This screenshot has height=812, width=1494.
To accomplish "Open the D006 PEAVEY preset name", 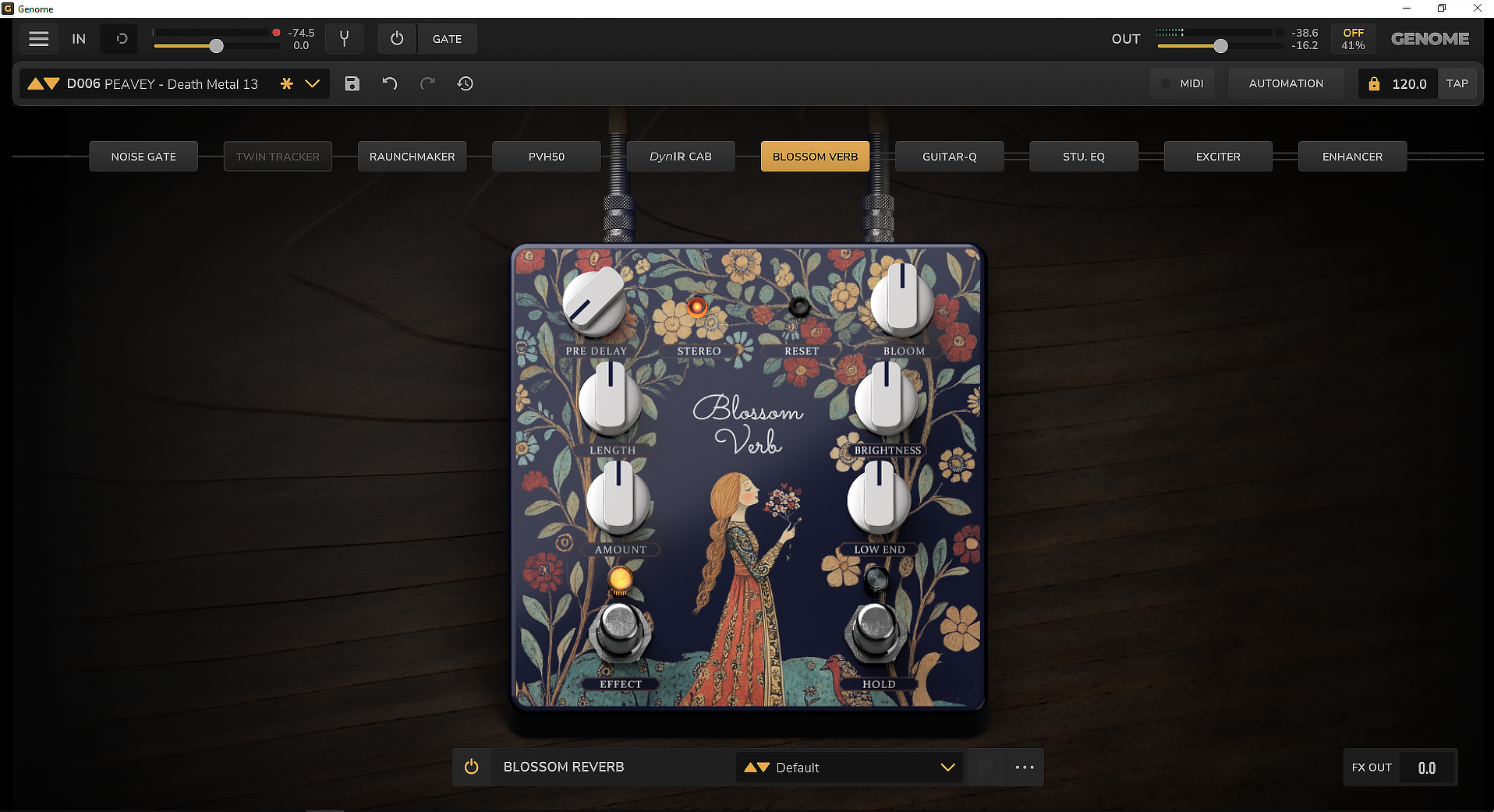I will point(162,83).
